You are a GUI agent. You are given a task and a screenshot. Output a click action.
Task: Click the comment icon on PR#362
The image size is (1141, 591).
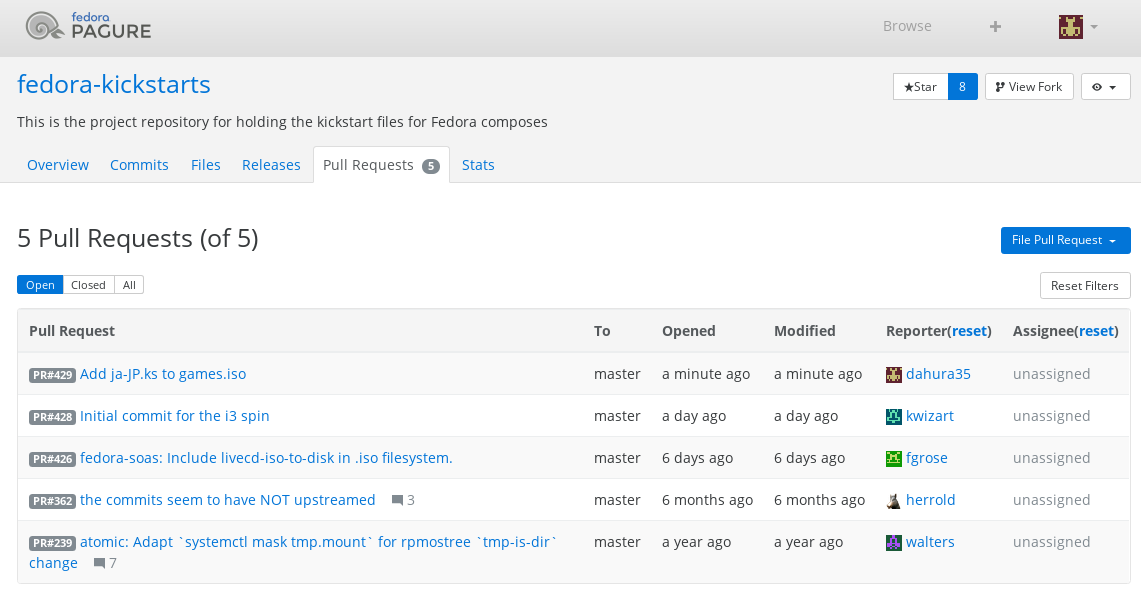coord(397,501)
